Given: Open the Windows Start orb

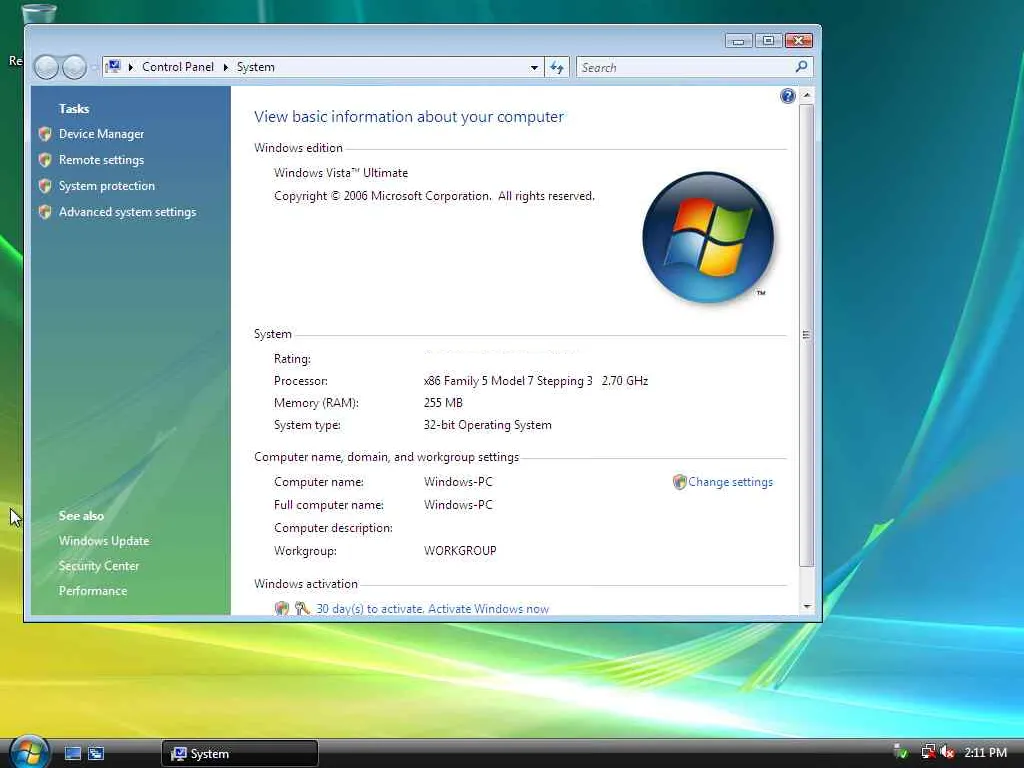Looking at the screenshot, I should 27,752.
